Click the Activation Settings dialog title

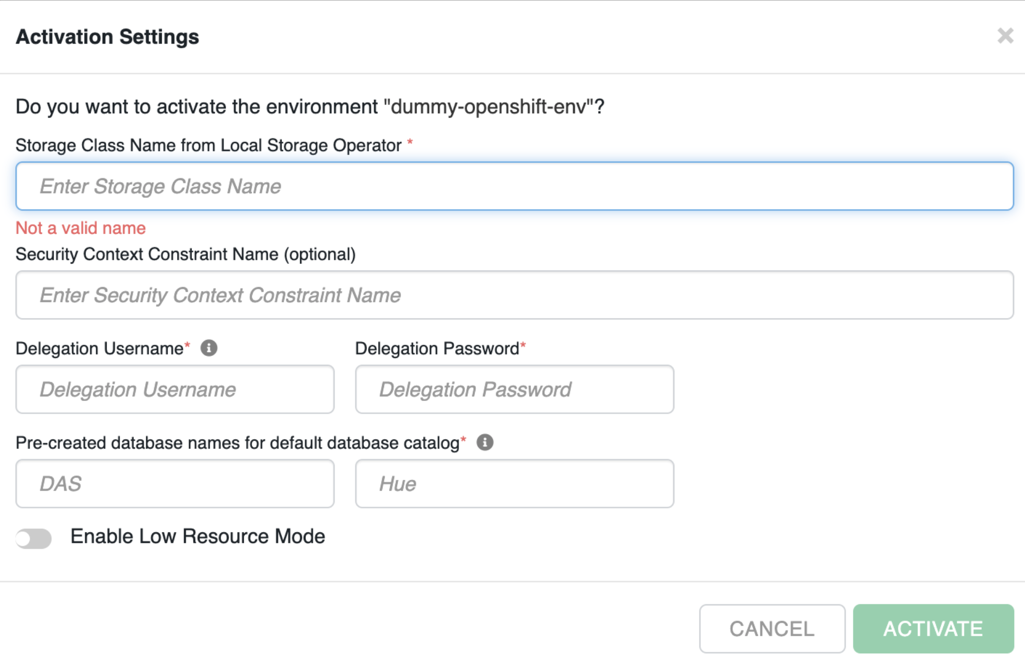pyautogui.click(x=106, y=36)
